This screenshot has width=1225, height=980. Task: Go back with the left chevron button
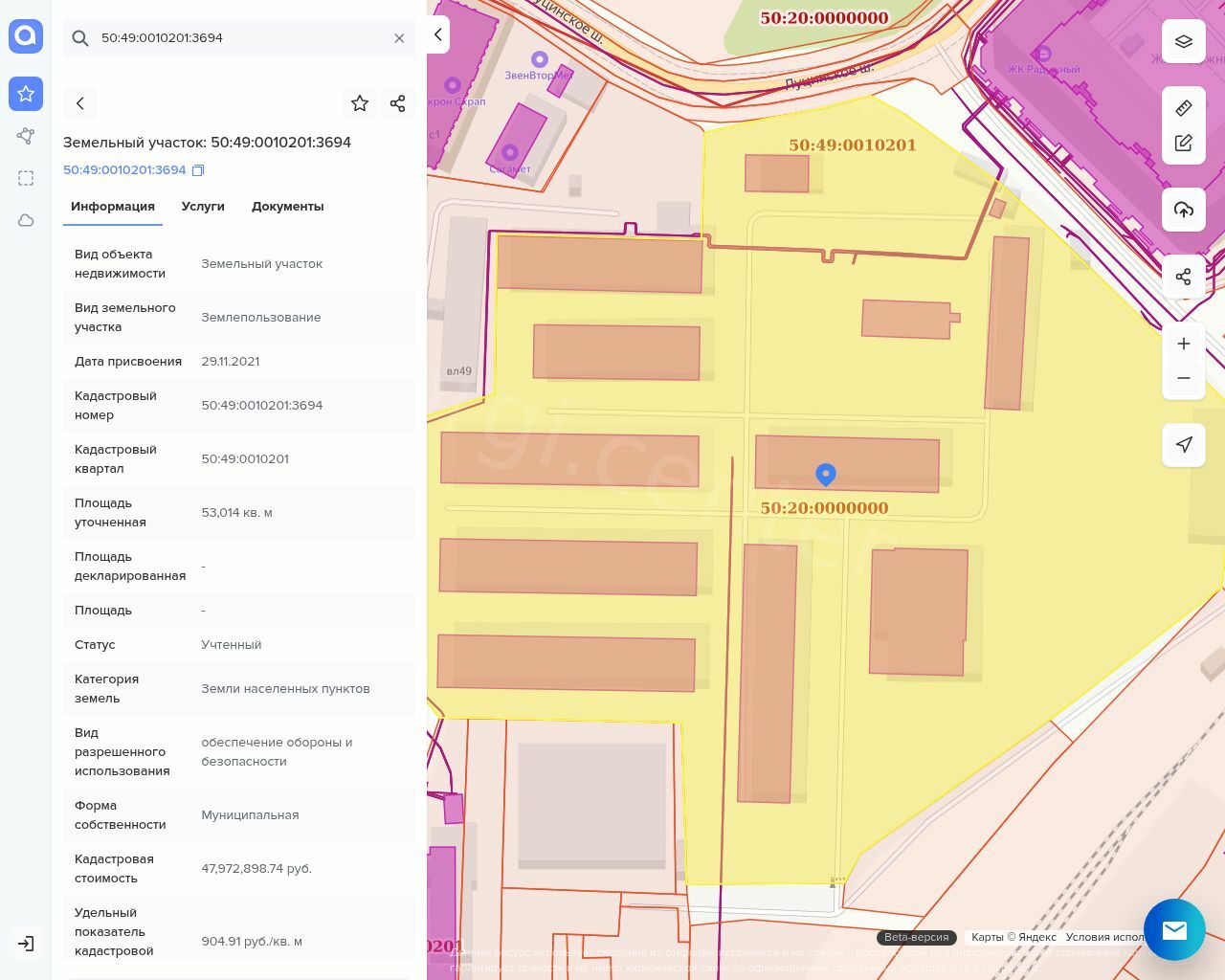[80, 103]
